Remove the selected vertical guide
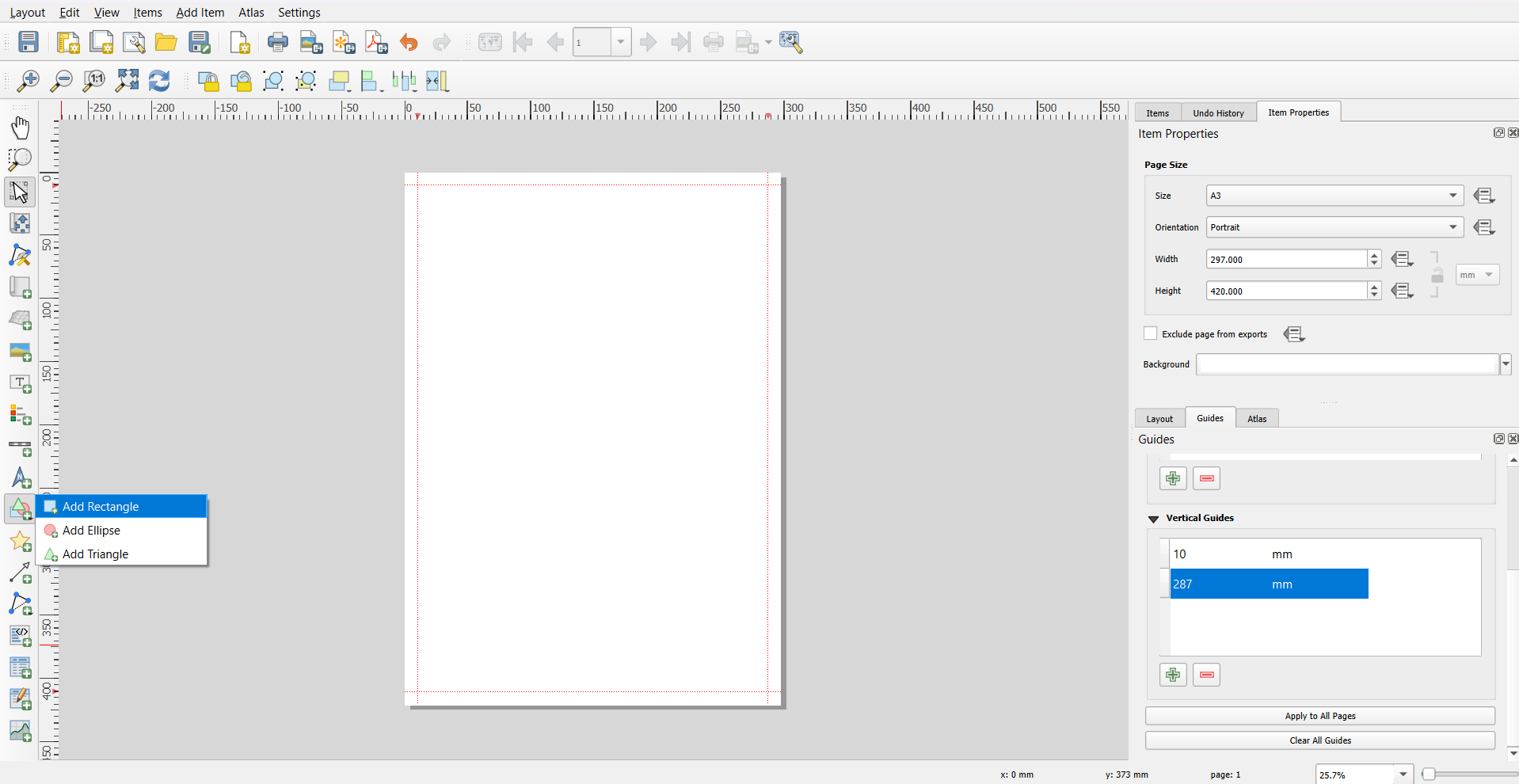Image resolution: width=1519 pixels, height=784 pixels. pos(1206,675)
